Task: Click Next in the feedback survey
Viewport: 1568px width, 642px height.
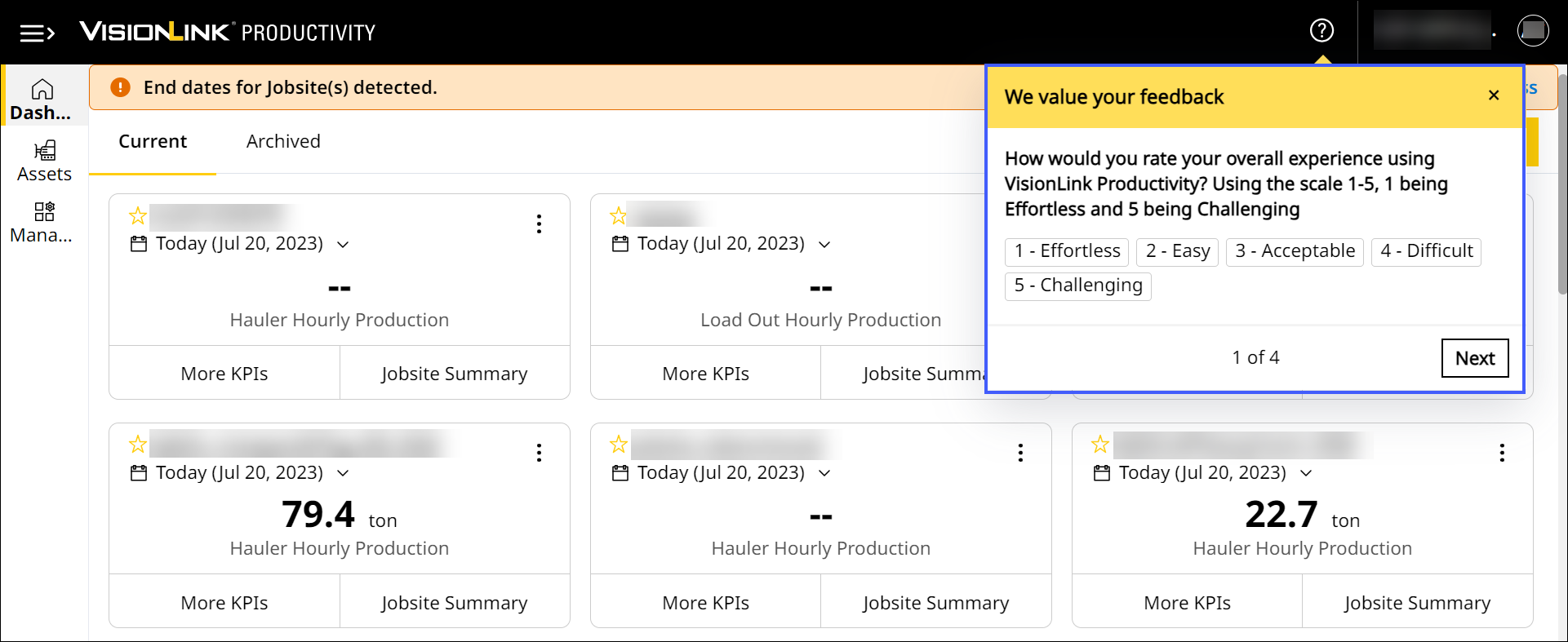Action: [x=1474, y=358]
